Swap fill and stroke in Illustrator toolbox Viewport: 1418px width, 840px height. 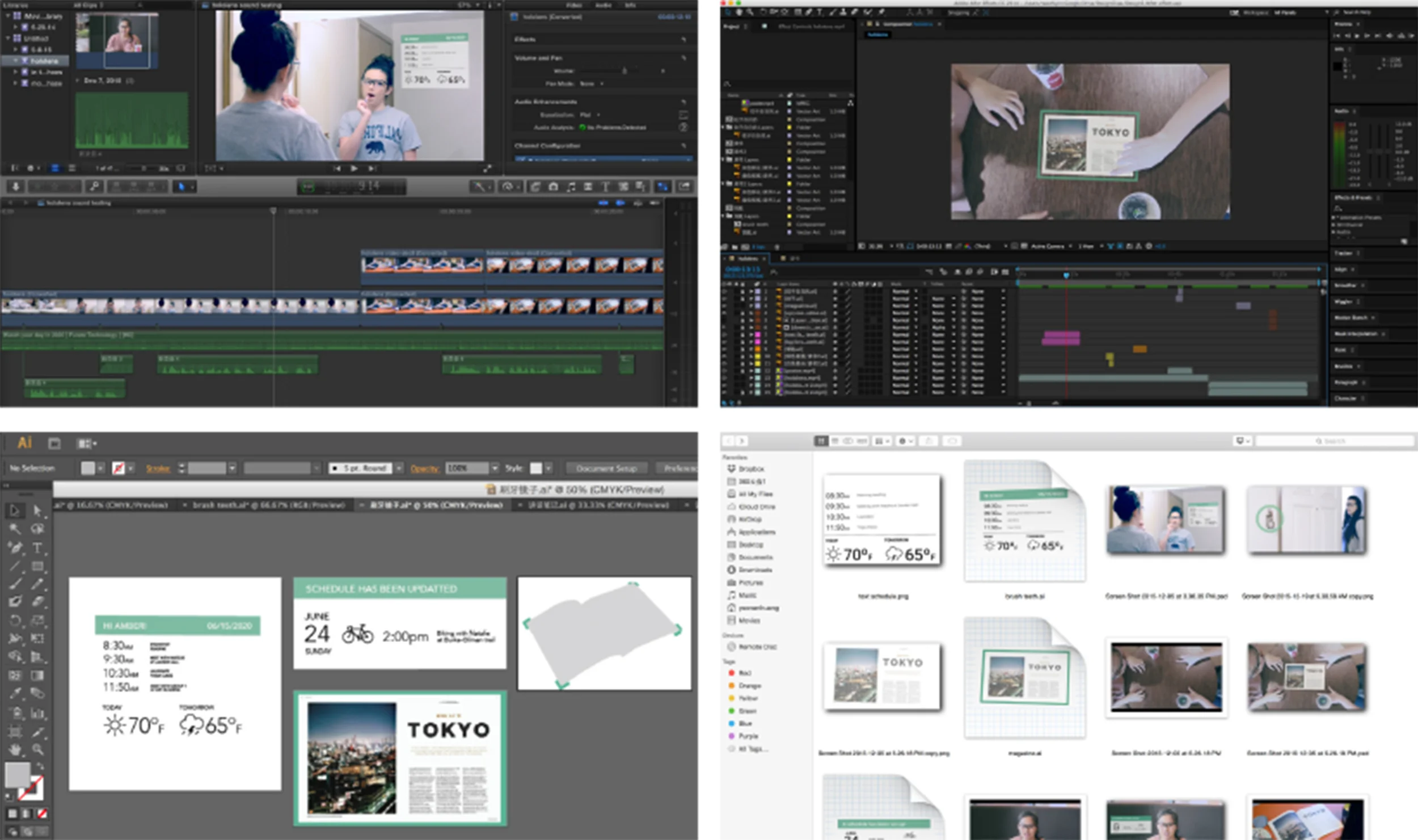[40, 766]
